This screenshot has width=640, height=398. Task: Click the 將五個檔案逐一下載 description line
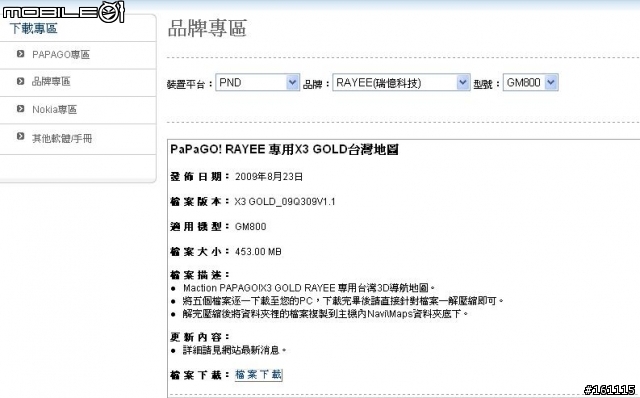pyautogui.click(x=343, y=301)
